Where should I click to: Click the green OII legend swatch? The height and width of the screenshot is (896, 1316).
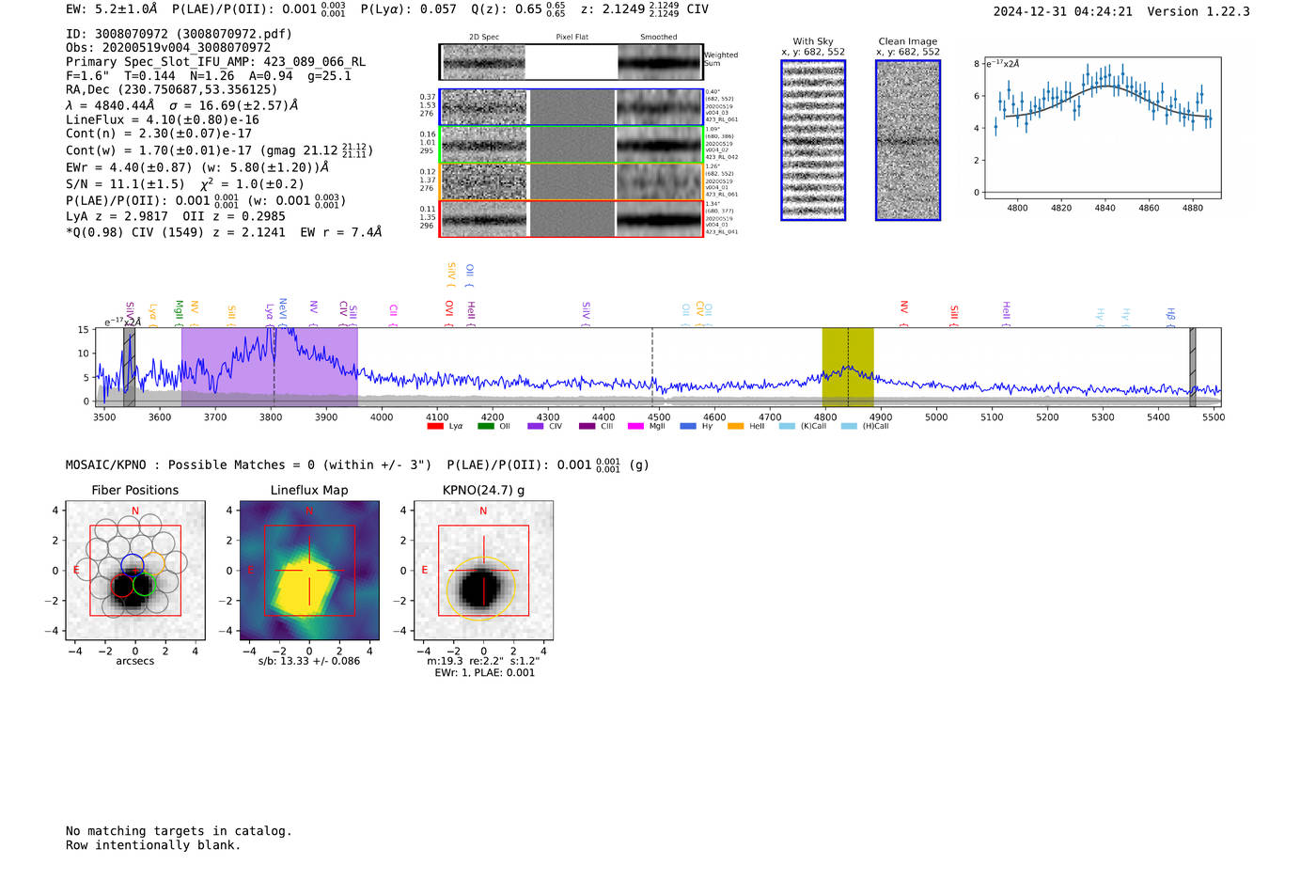pos(485,426)
